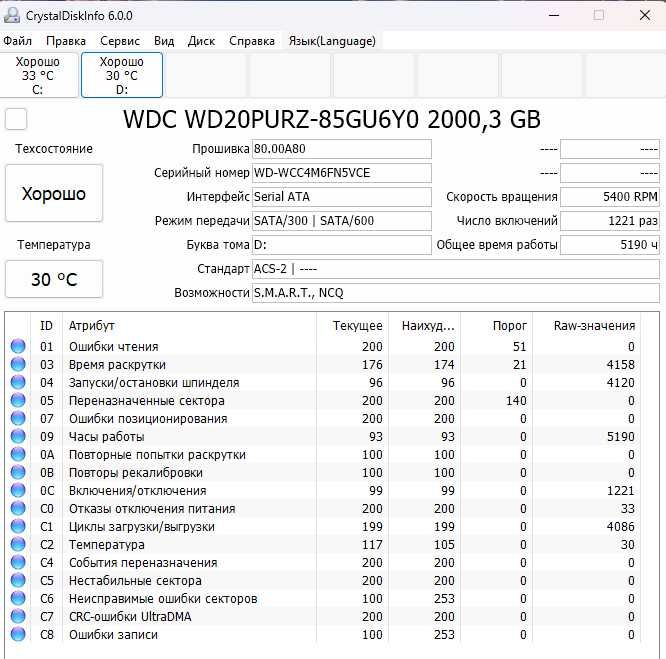The image size is (666, 659).
Task: Click status orb for Ошибки чтения row
Action: (18, 346)
